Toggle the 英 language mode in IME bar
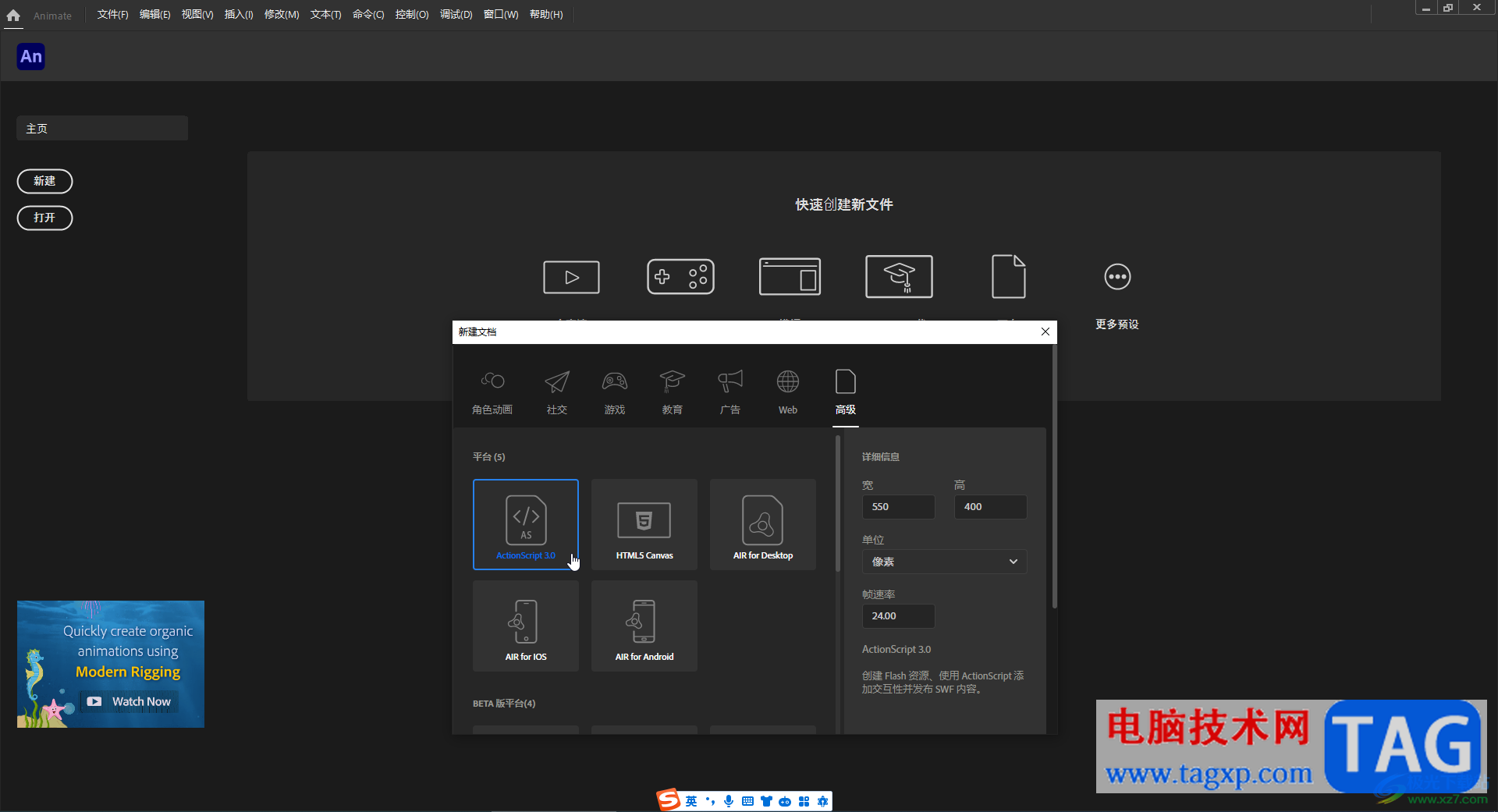The image size is (1498, 812). [x=691, y=801]
